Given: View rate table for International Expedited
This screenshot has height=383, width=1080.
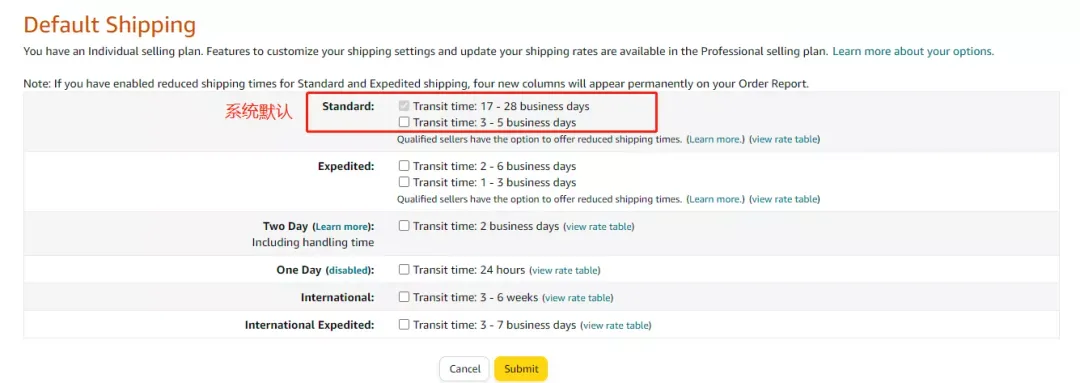Looking at the screenshot, I should pos(616,325).
